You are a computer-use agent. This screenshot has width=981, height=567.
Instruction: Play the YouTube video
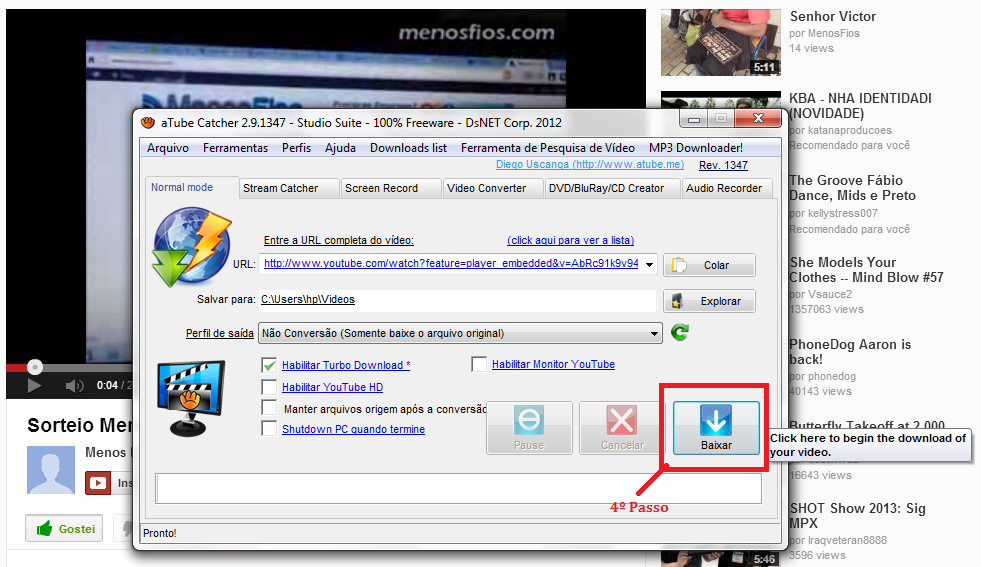[x=34, y=386]
